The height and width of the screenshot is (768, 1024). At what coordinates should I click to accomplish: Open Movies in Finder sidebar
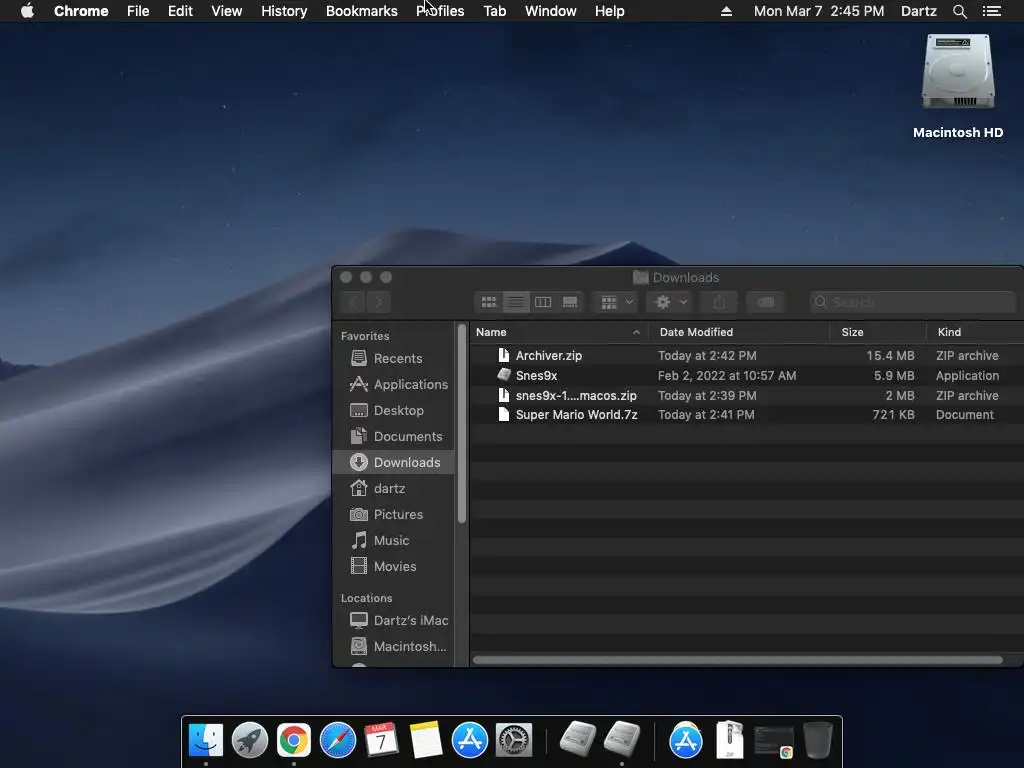(x=394, y=566)
